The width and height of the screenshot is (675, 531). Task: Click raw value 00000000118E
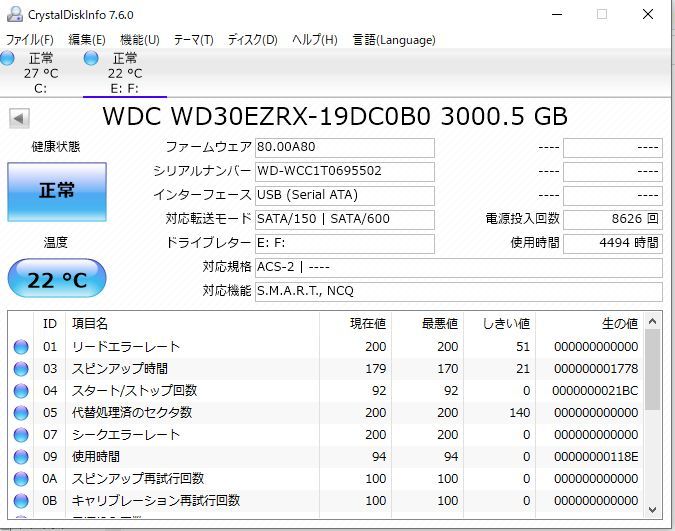[x=596, y=456]
